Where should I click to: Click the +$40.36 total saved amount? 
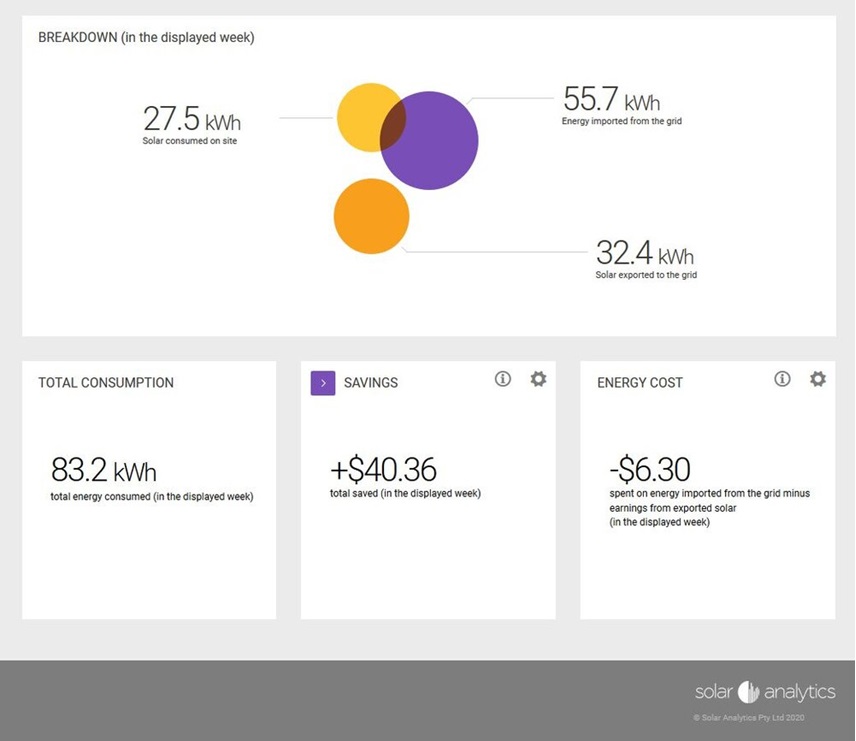tap(383, 469)
